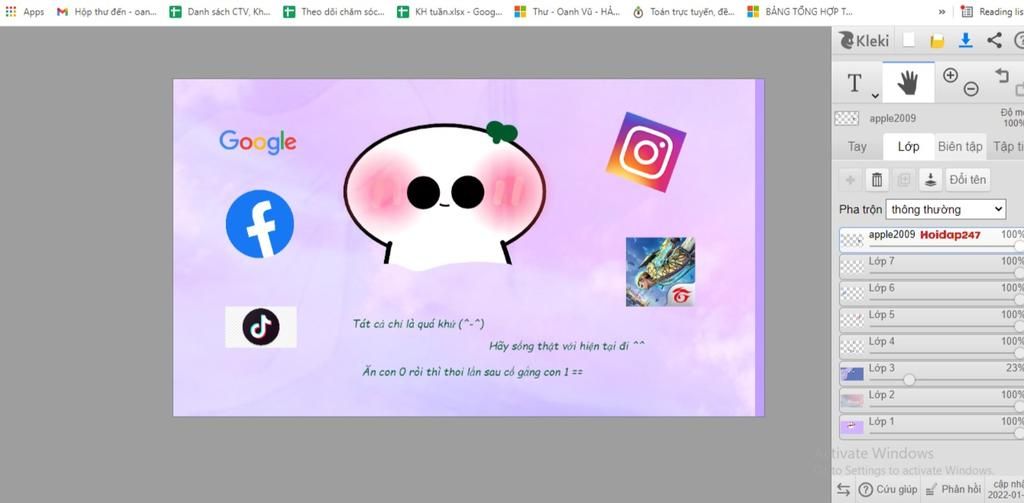Viewport: 1024px width, 503px height.
Task: Open 'KH tuần.xlsx' bookmark
Action: coord(449,12)
